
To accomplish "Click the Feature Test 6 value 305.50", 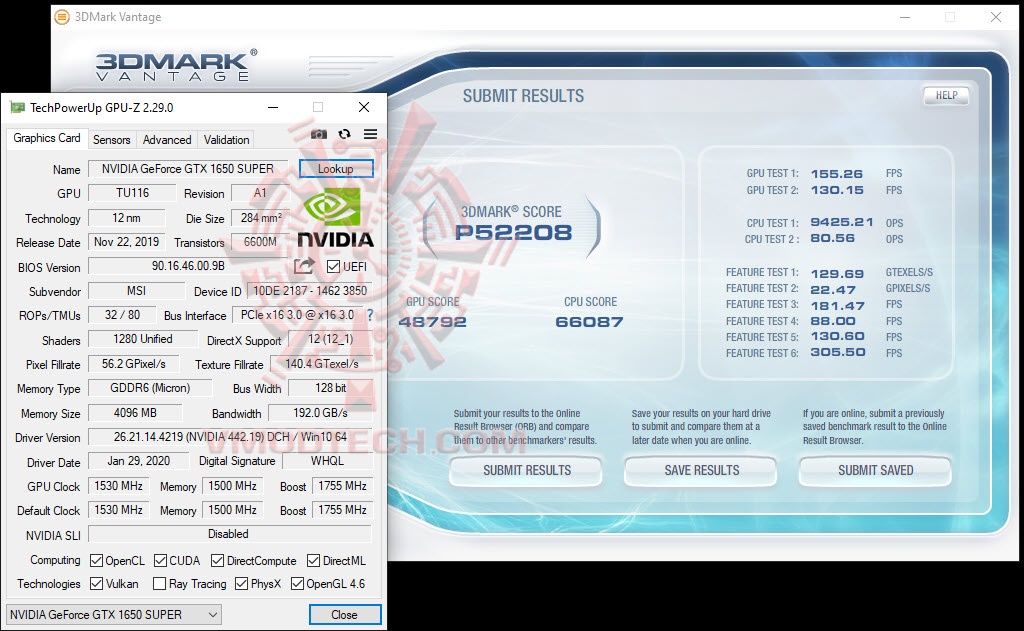I will [838, 352].
